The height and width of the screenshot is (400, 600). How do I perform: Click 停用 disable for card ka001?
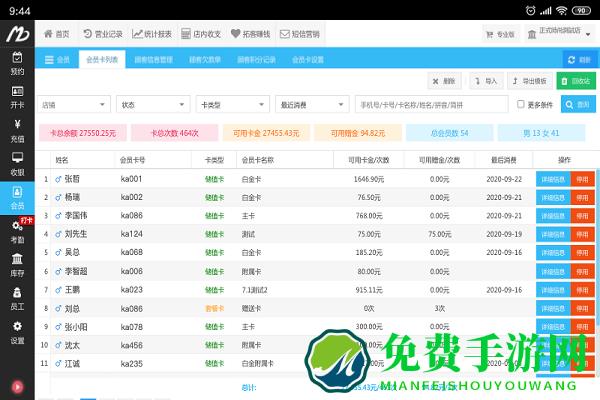click(582, 179)
